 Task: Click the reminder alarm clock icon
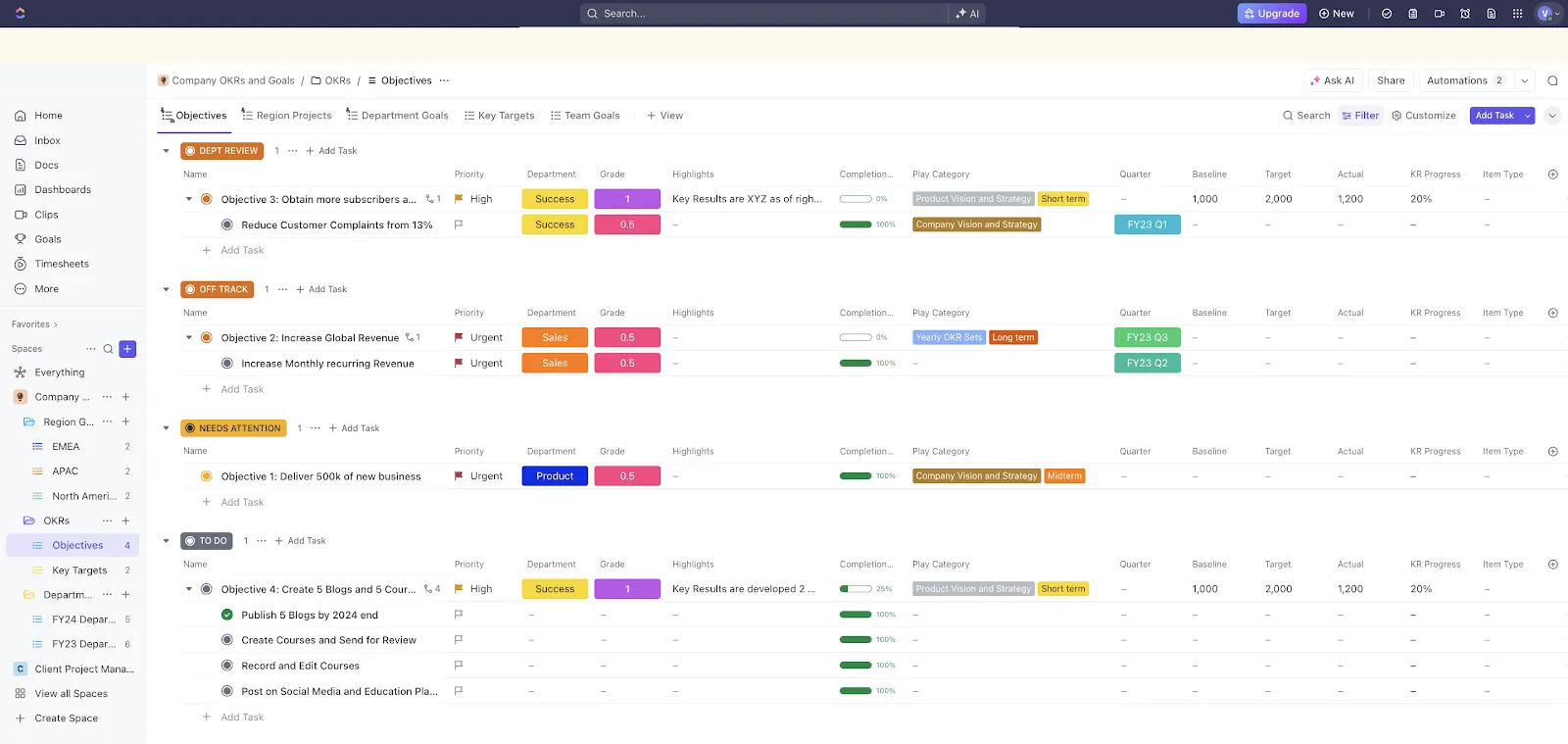(1465, 14)
